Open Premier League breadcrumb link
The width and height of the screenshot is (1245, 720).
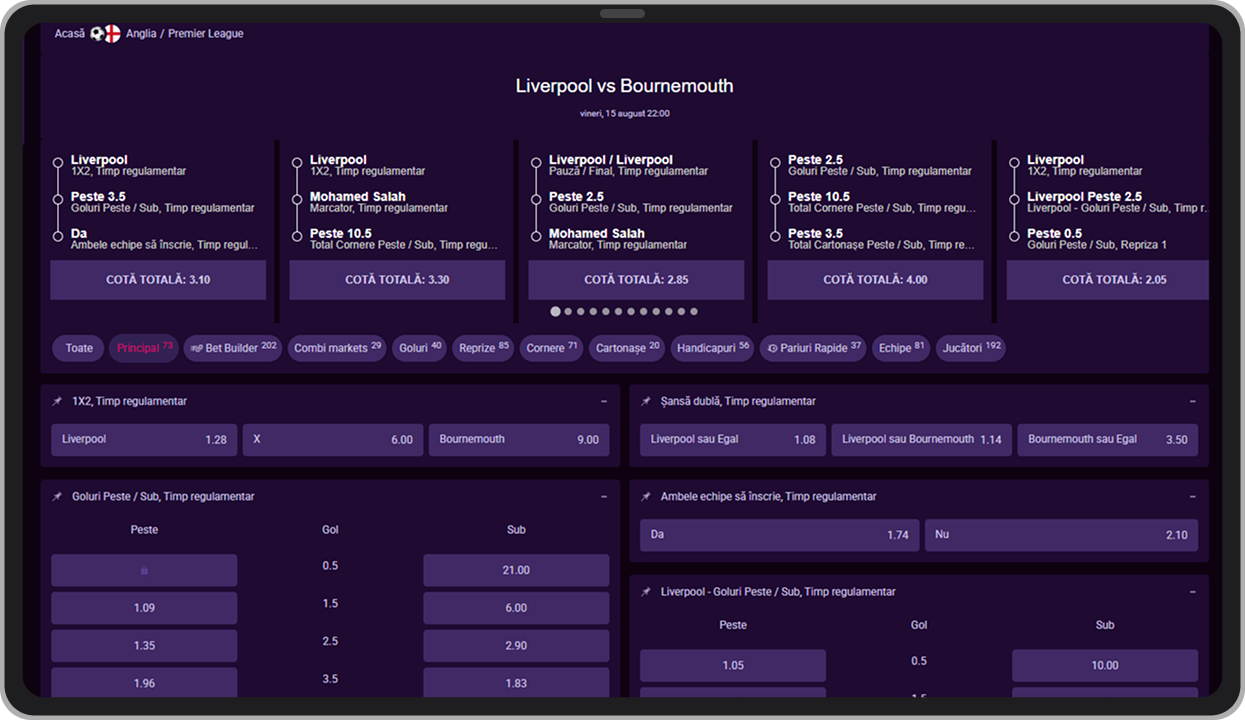click(x=206, y=33)
